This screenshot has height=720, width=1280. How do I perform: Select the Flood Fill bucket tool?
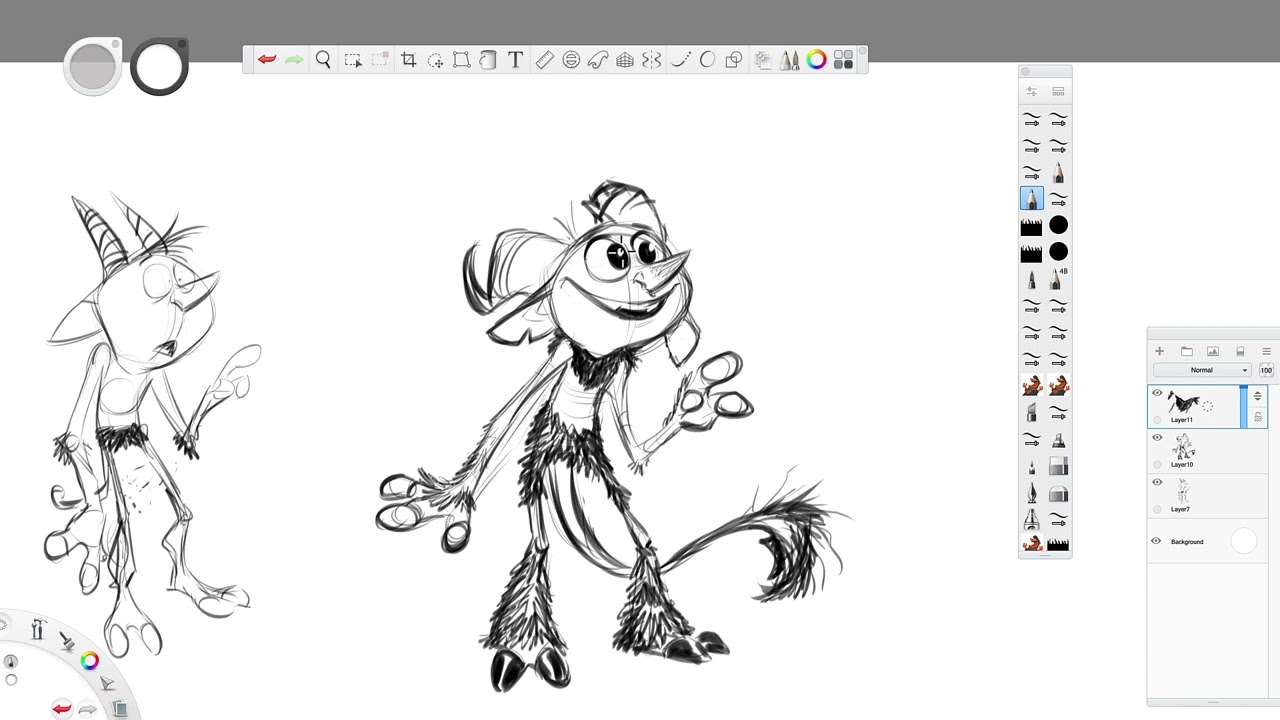[488, 60]
